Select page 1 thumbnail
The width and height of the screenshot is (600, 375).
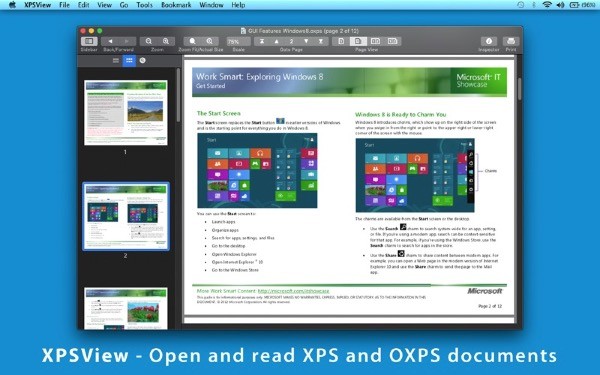point(126,112)
